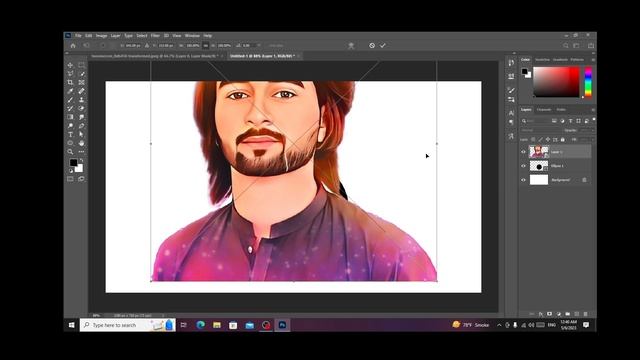The height and width of the screenshot is (360, 640).
Task: Select the Magic Wand selection tool
Action: click(x=82, y=74)
